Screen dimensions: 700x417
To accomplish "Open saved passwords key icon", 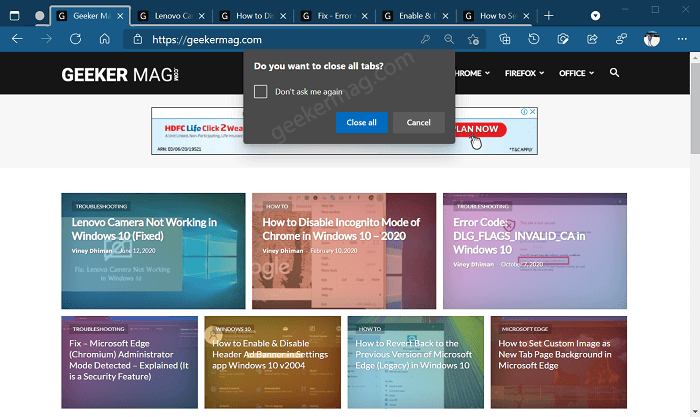I will [425, 40].
